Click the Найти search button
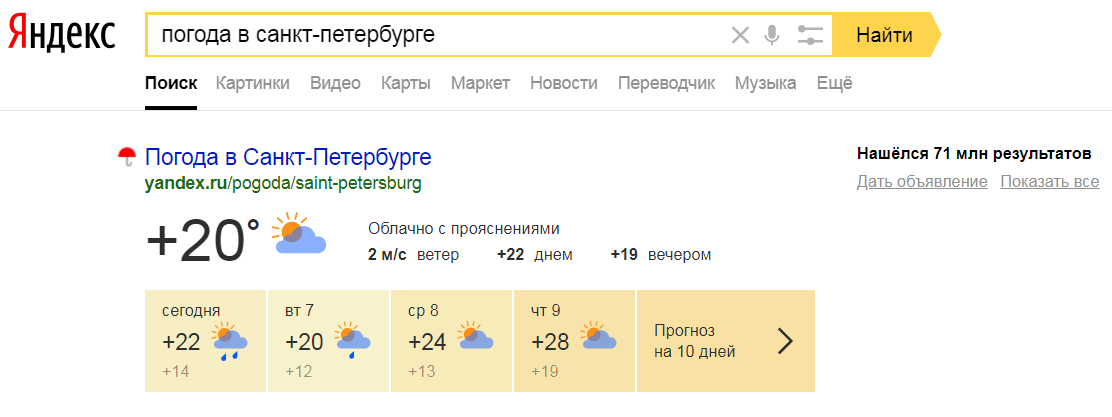Viewport: 1112px width, 417px height. (x=884, y=35)
